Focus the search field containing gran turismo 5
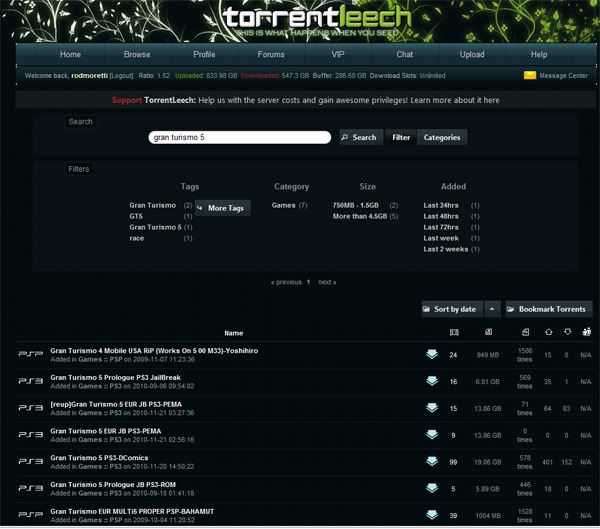Screen dimensions: 600x529 tap(240, 137)
